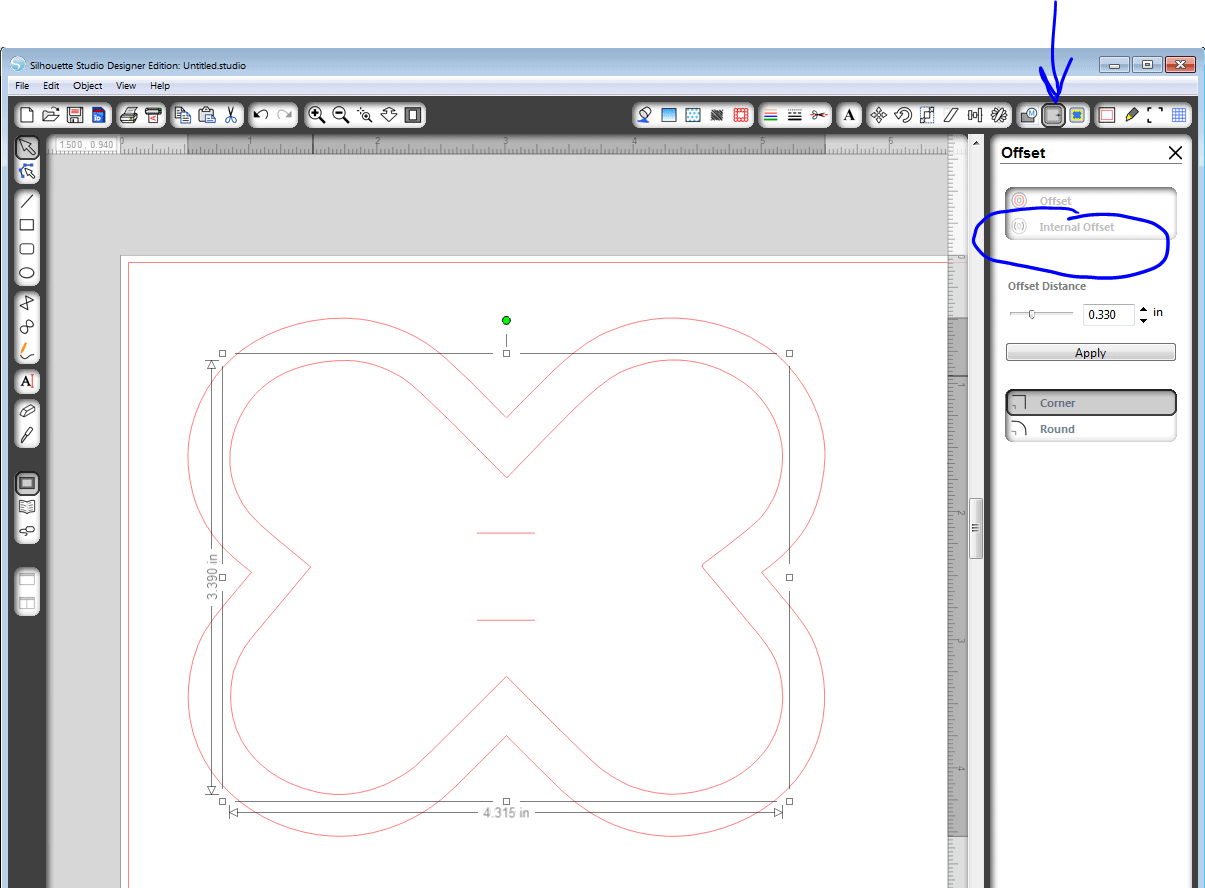Increase Offset Distance with up arrow
This screenshot has height=888, width=1205.
[1143, 309]
